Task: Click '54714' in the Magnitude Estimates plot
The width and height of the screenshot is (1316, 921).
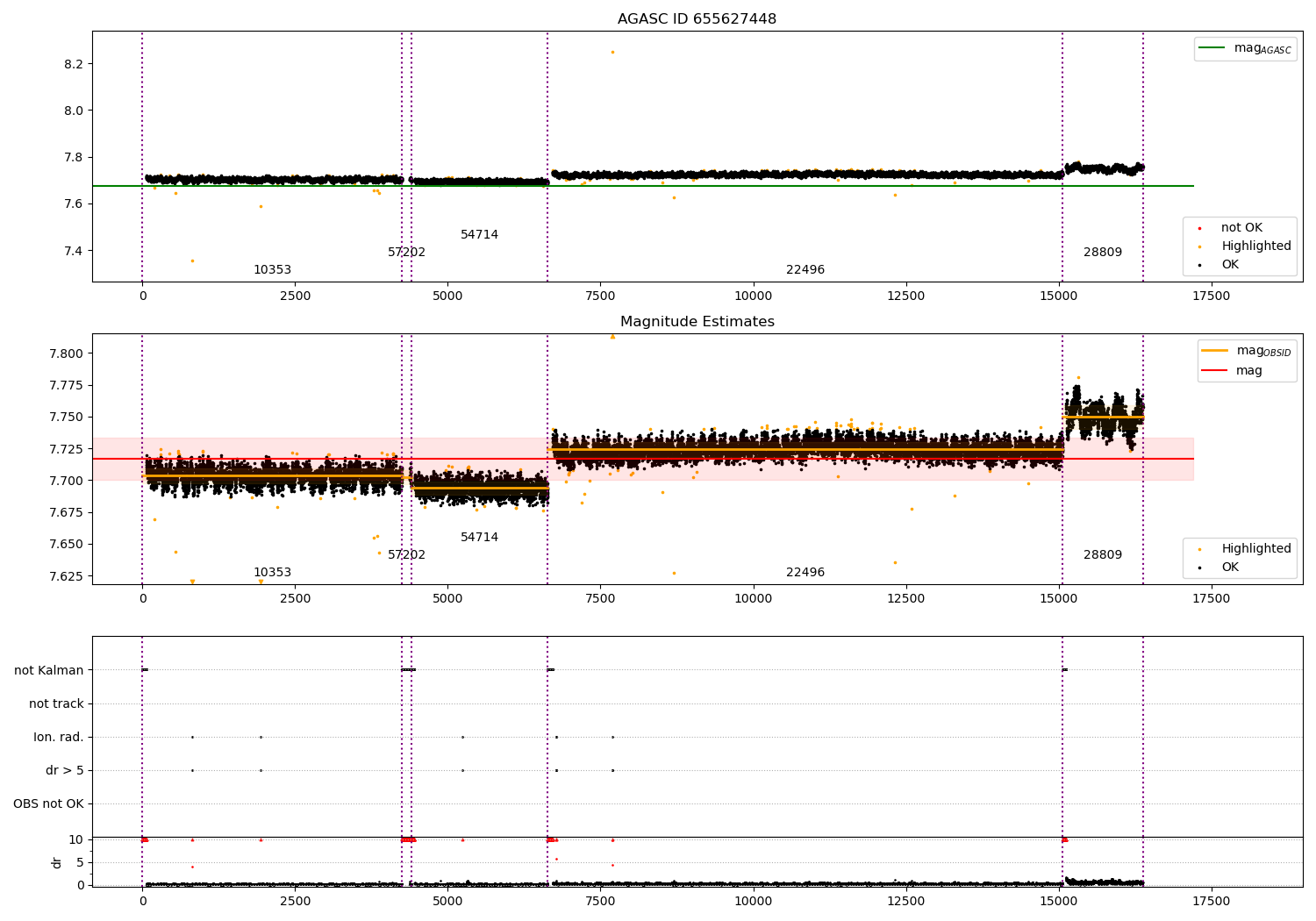Action: (x=479, y=538)
